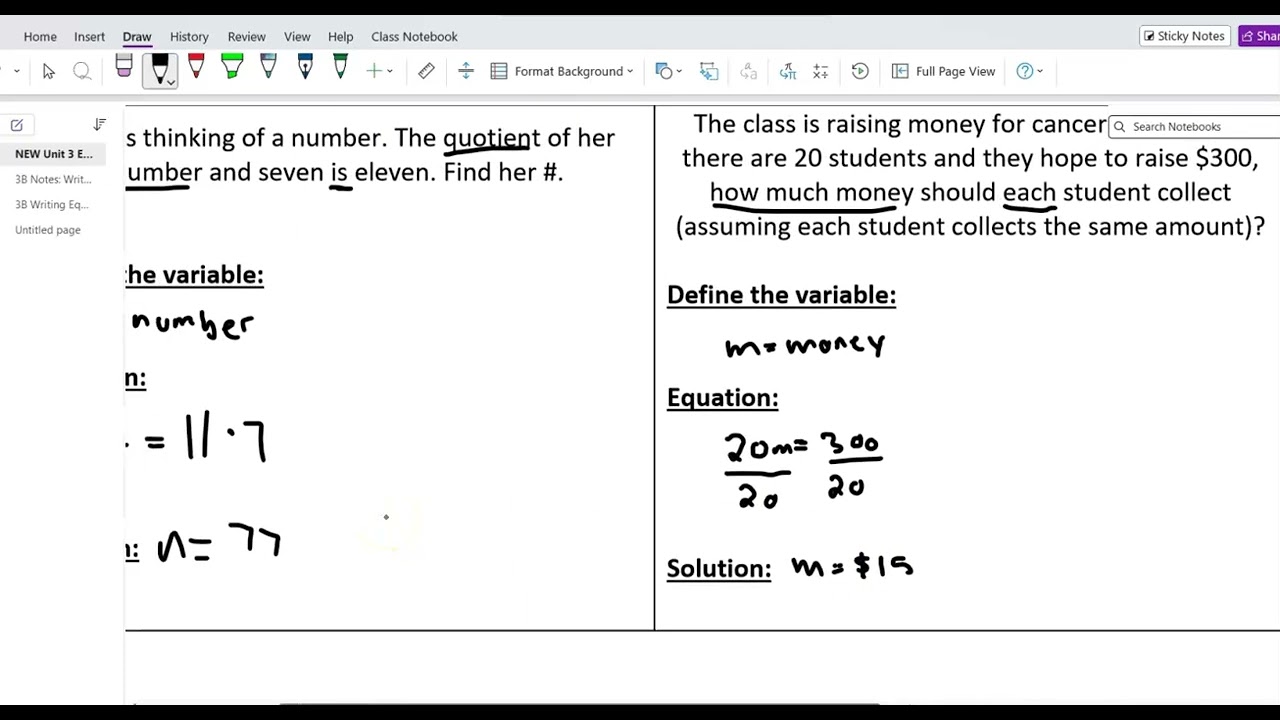Viewport: 1280px width, 720px height.
Task: Open the Shapes tool
Action: tap(663, 71)
